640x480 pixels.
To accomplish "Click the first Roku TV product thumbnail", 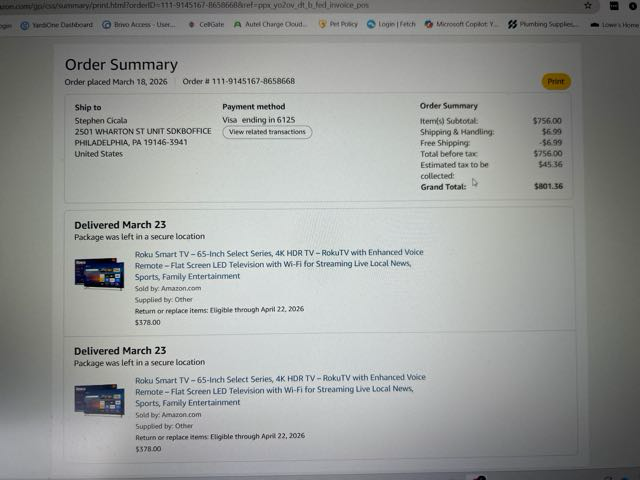I will pyautogui.click(x=99, y=273).
